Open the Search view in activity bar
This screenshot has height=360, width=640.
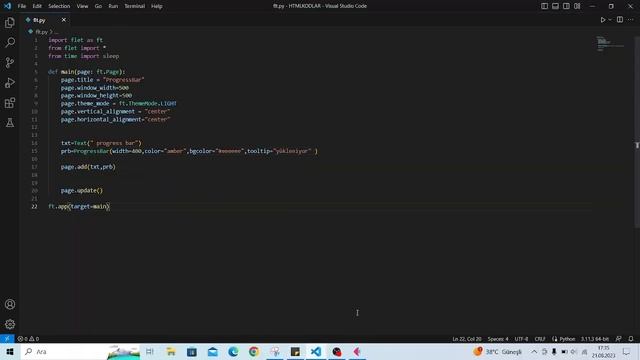click(x=10, y=42)
